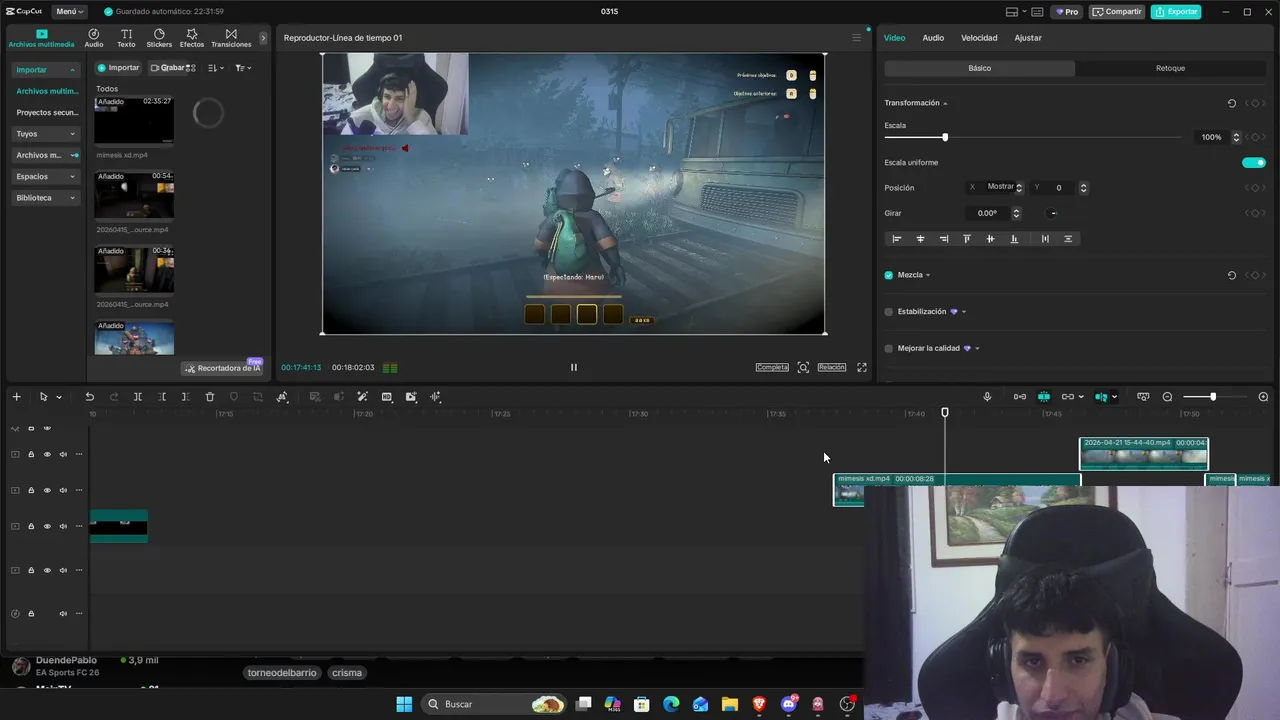Screen dimensions: 1280x720
Task: Adjust the timeline zoom slider
Action: [x=1213, y=397]
